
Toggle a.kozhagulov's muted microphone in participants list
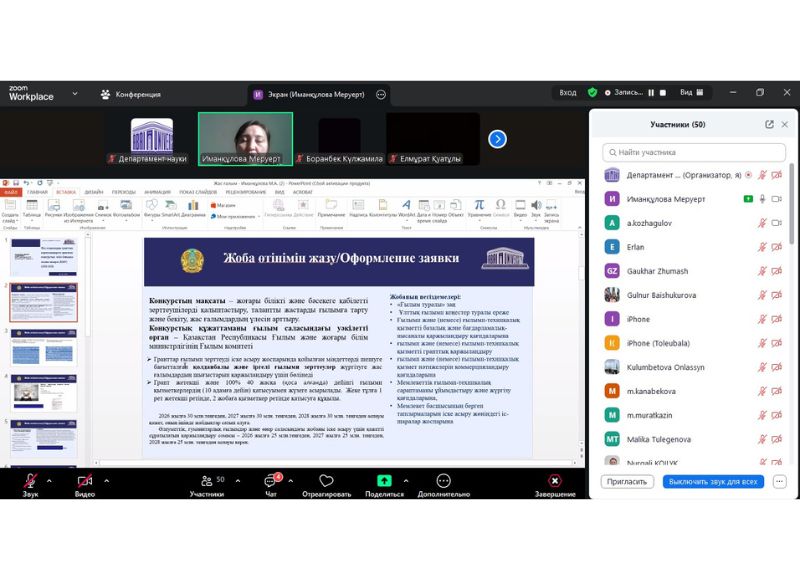click(762, 223)
